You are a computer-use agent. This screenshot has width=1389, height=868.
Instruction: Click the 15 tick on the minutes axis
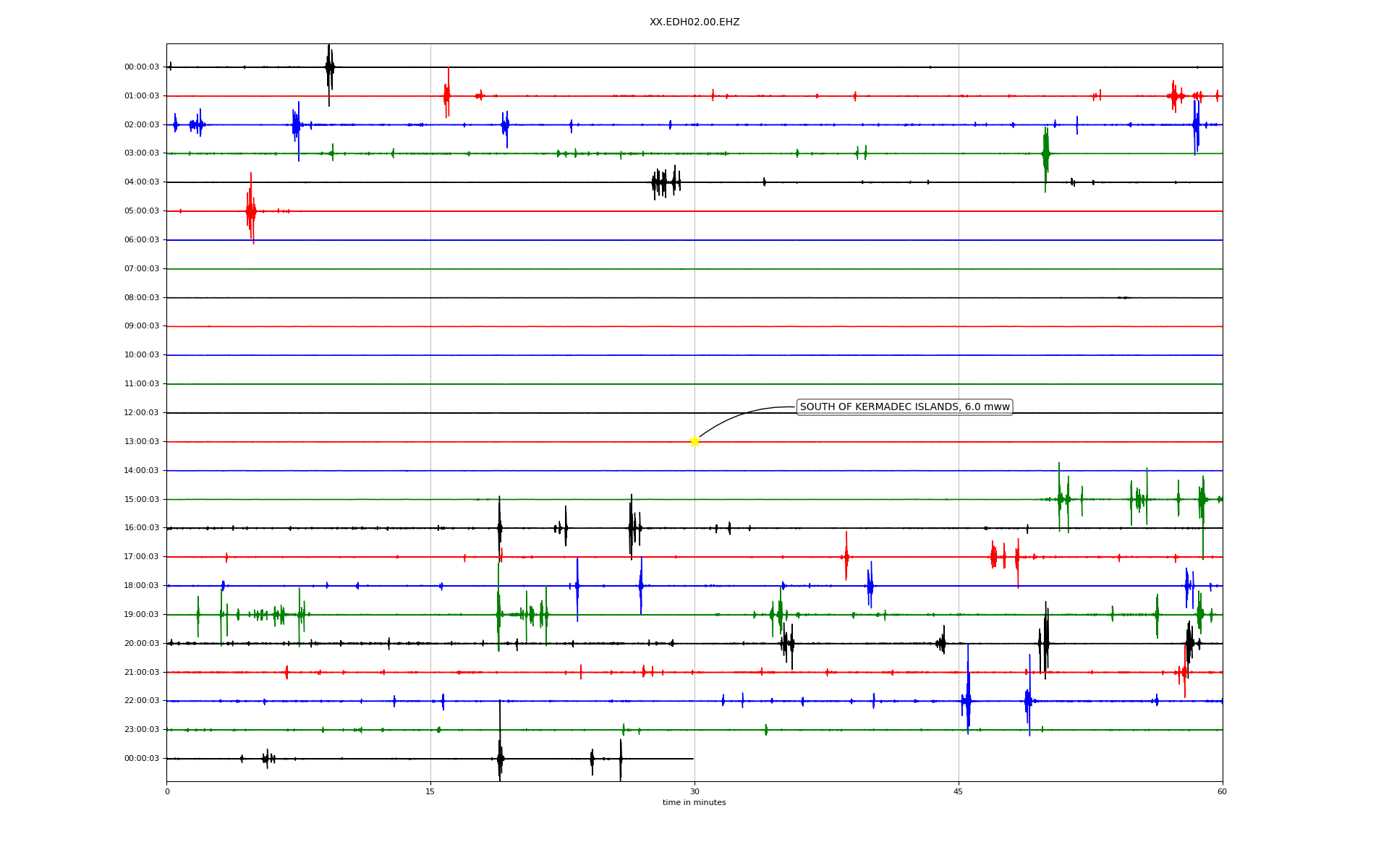430,791
